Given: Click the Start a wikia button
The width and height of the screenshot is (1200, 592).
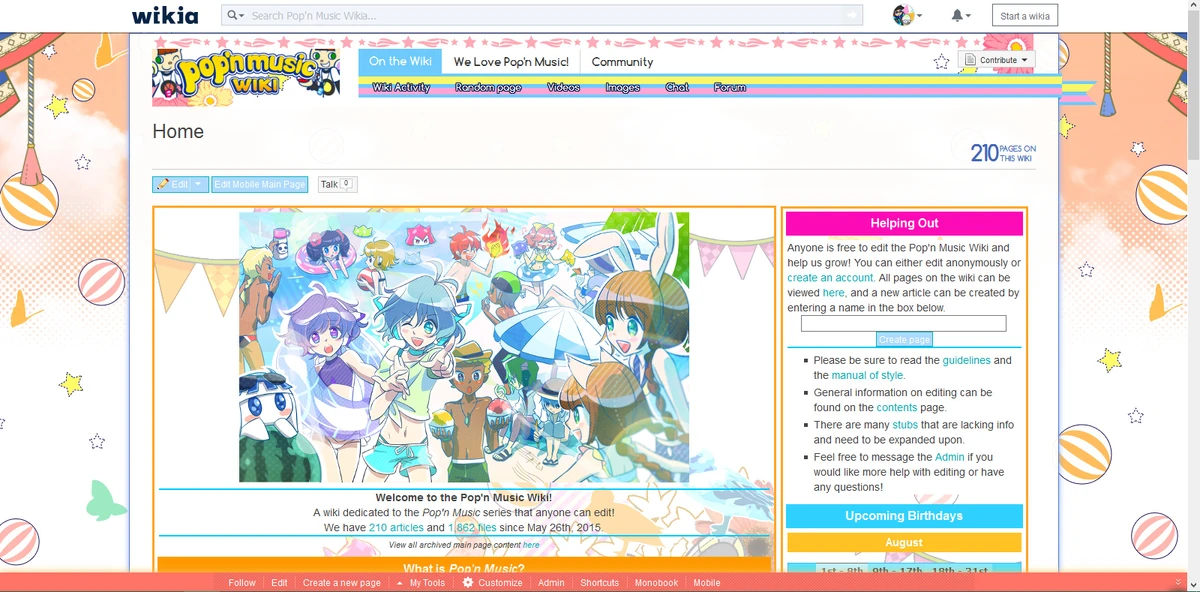Looking at the screenshot, I should [1024, 15].
